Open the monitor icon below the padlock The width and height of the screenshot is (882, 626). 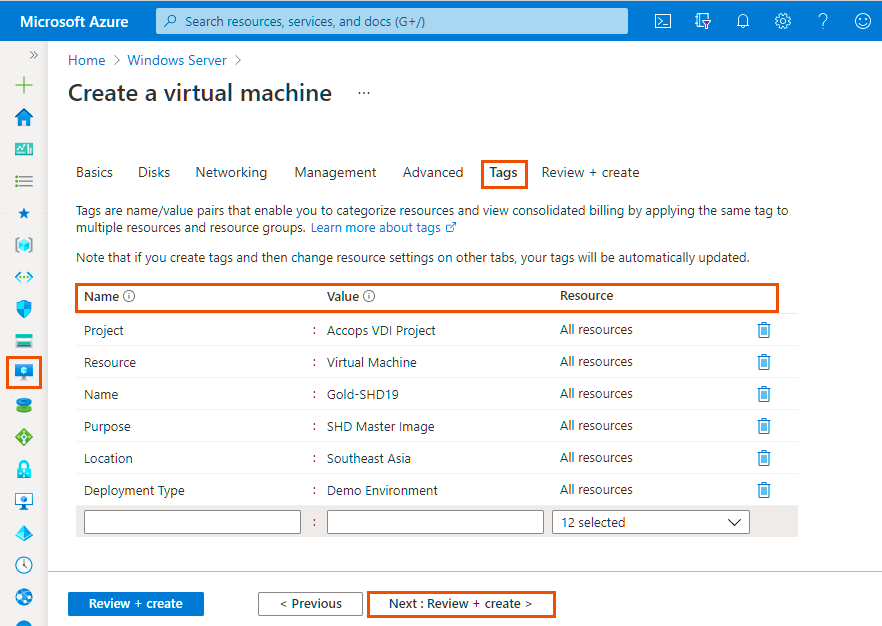[24, 501]
